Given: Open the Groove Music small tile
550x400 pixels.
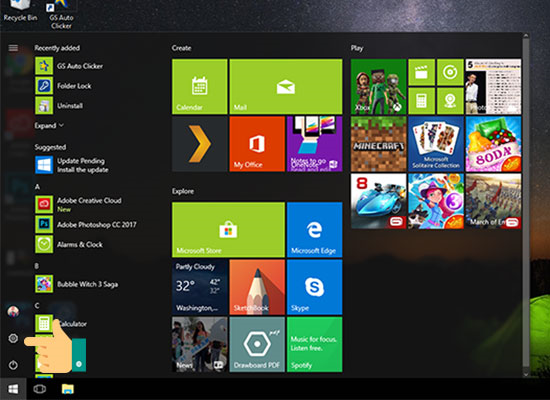Looking at the screenshot, I should point(450,72).
